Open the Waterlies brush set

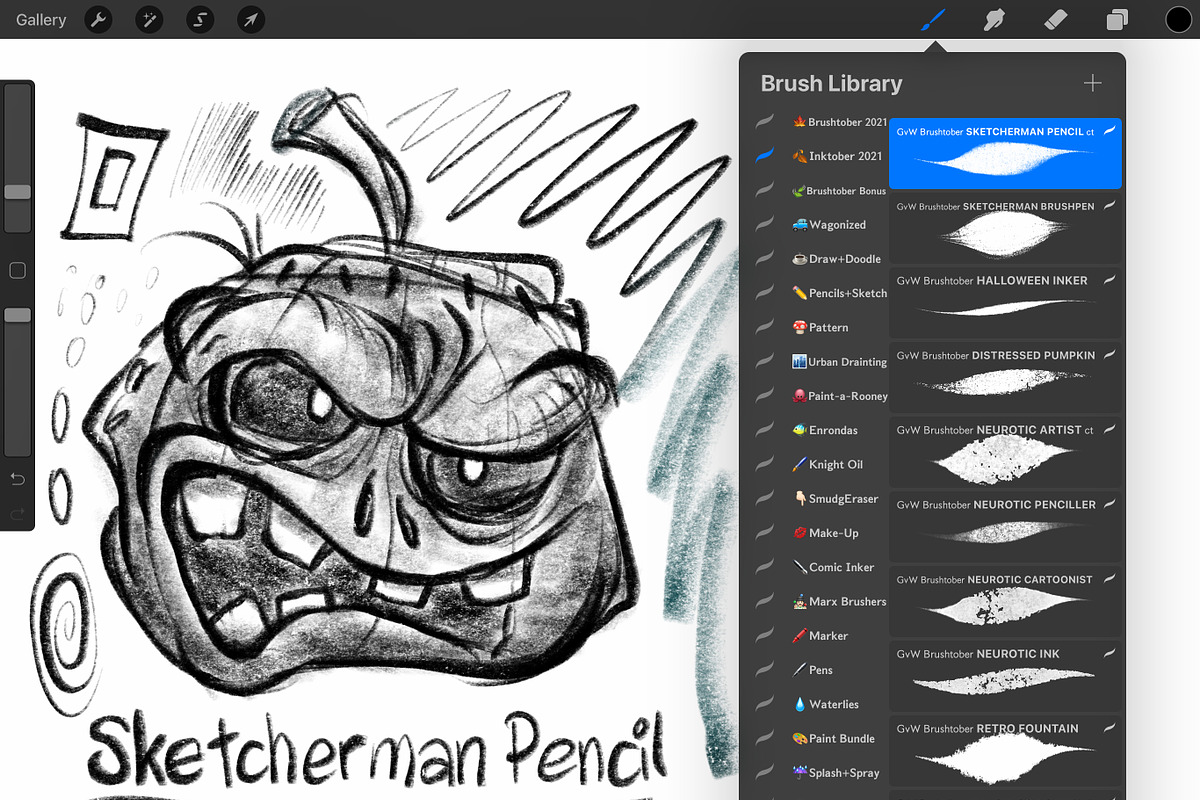point(825,704)
